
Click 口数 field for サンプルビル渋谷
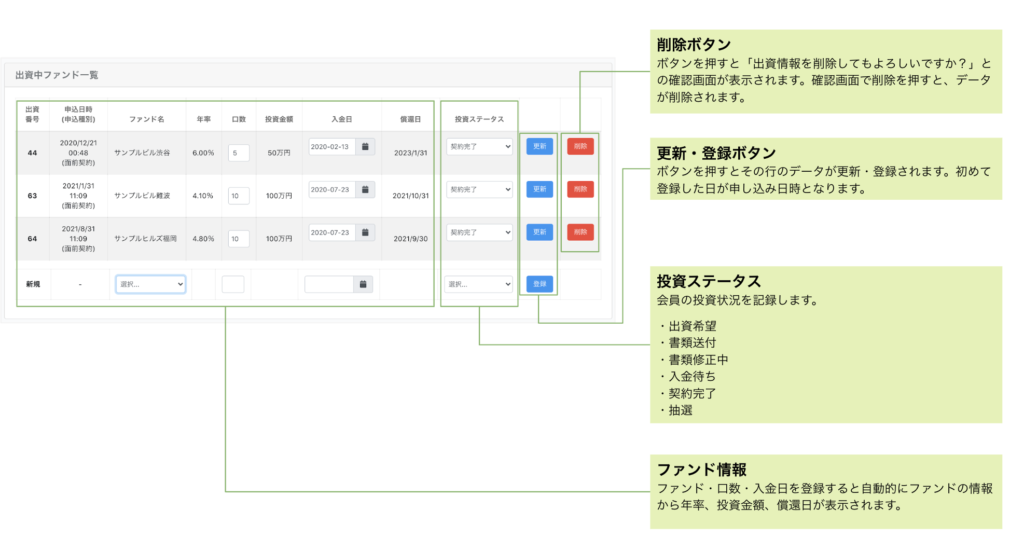[238, 153]
